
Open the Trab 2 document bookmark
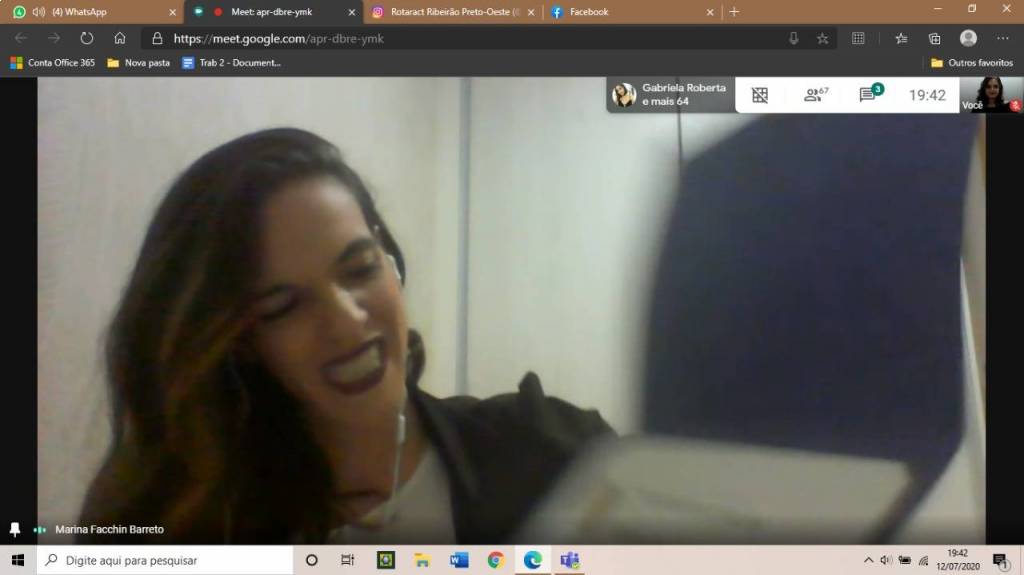pos(231,62)
